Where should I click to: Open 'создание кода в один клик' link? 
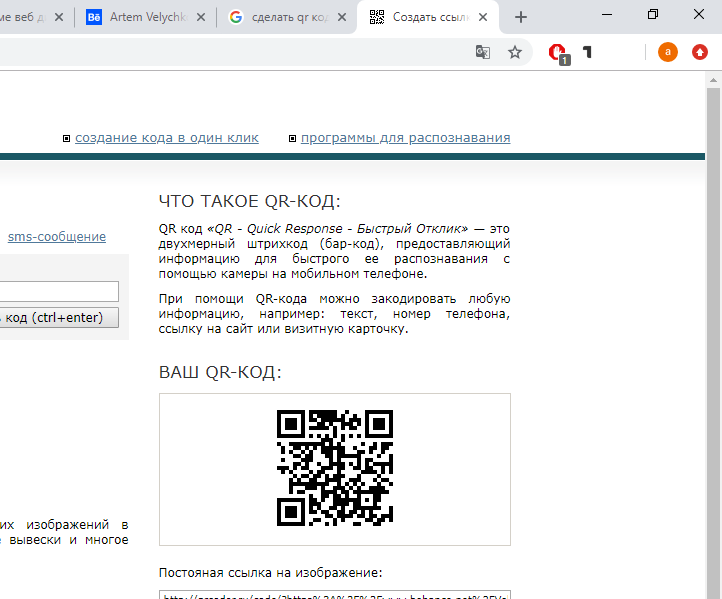[x=166, y=138]
